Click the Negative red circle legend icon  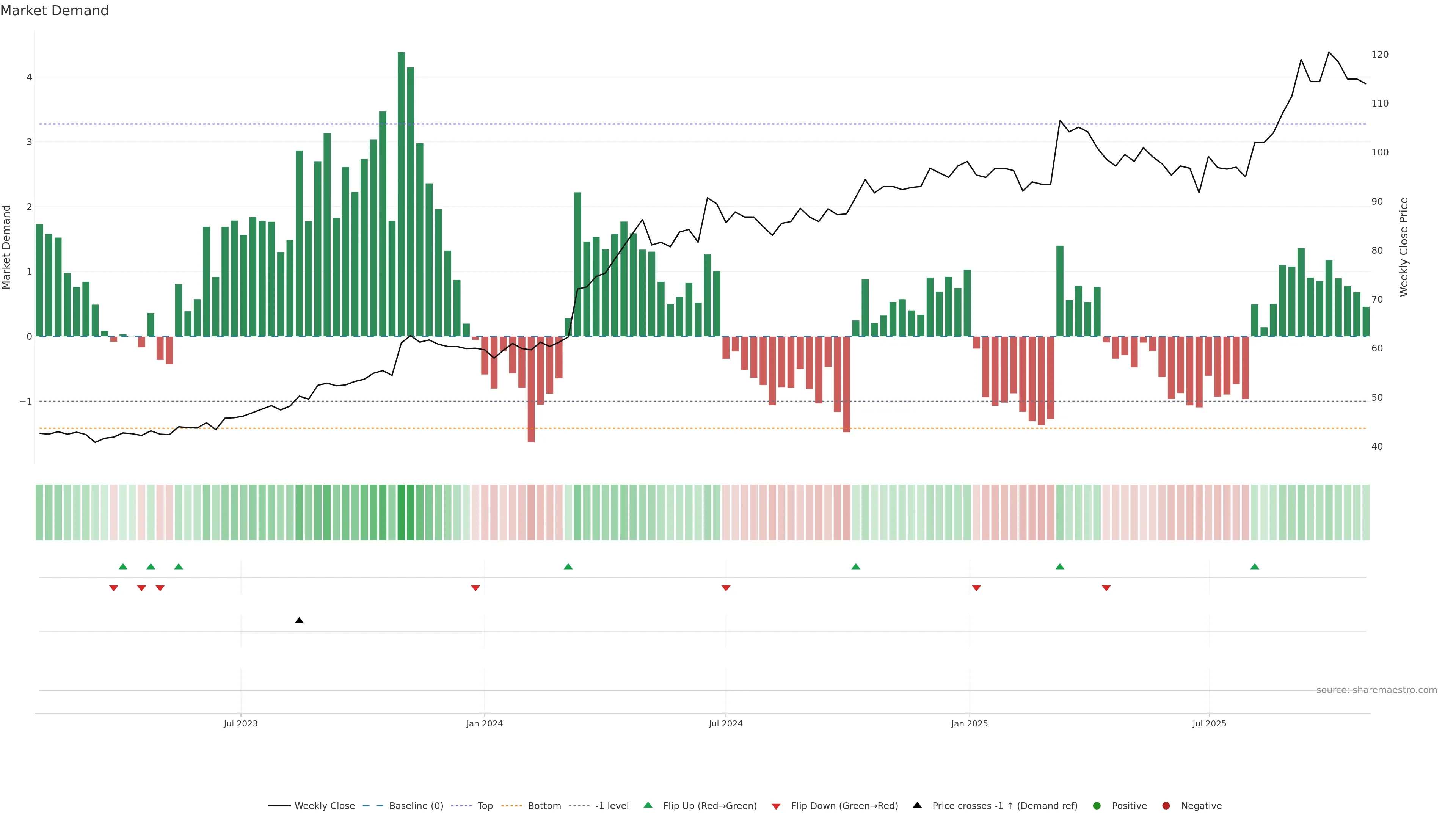(1166, 806)
